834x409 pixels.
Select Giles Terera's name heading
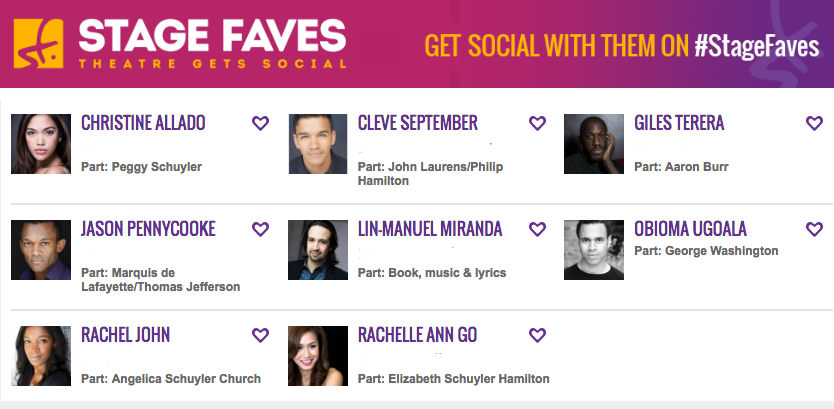tap(679, 123)
